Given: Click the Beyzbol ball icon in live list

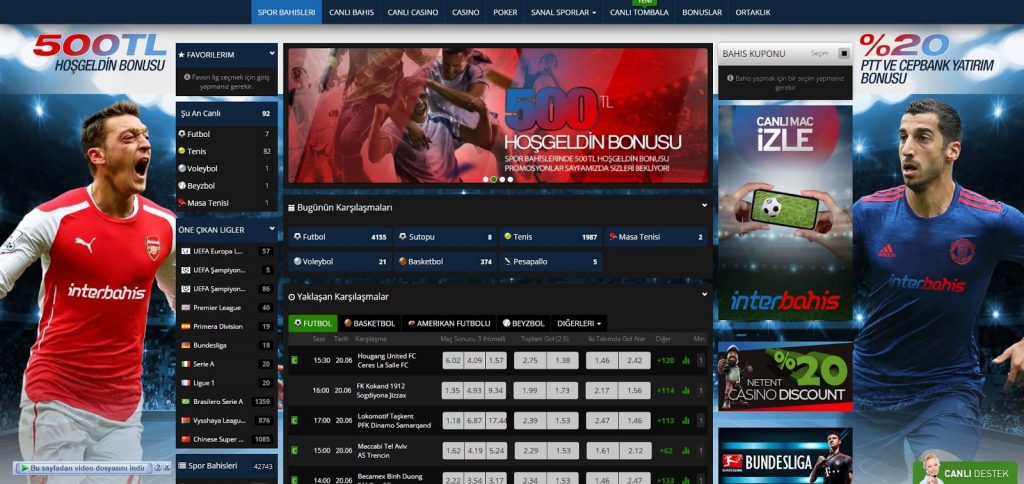Looking at the screenshot, I should point(182,186).
